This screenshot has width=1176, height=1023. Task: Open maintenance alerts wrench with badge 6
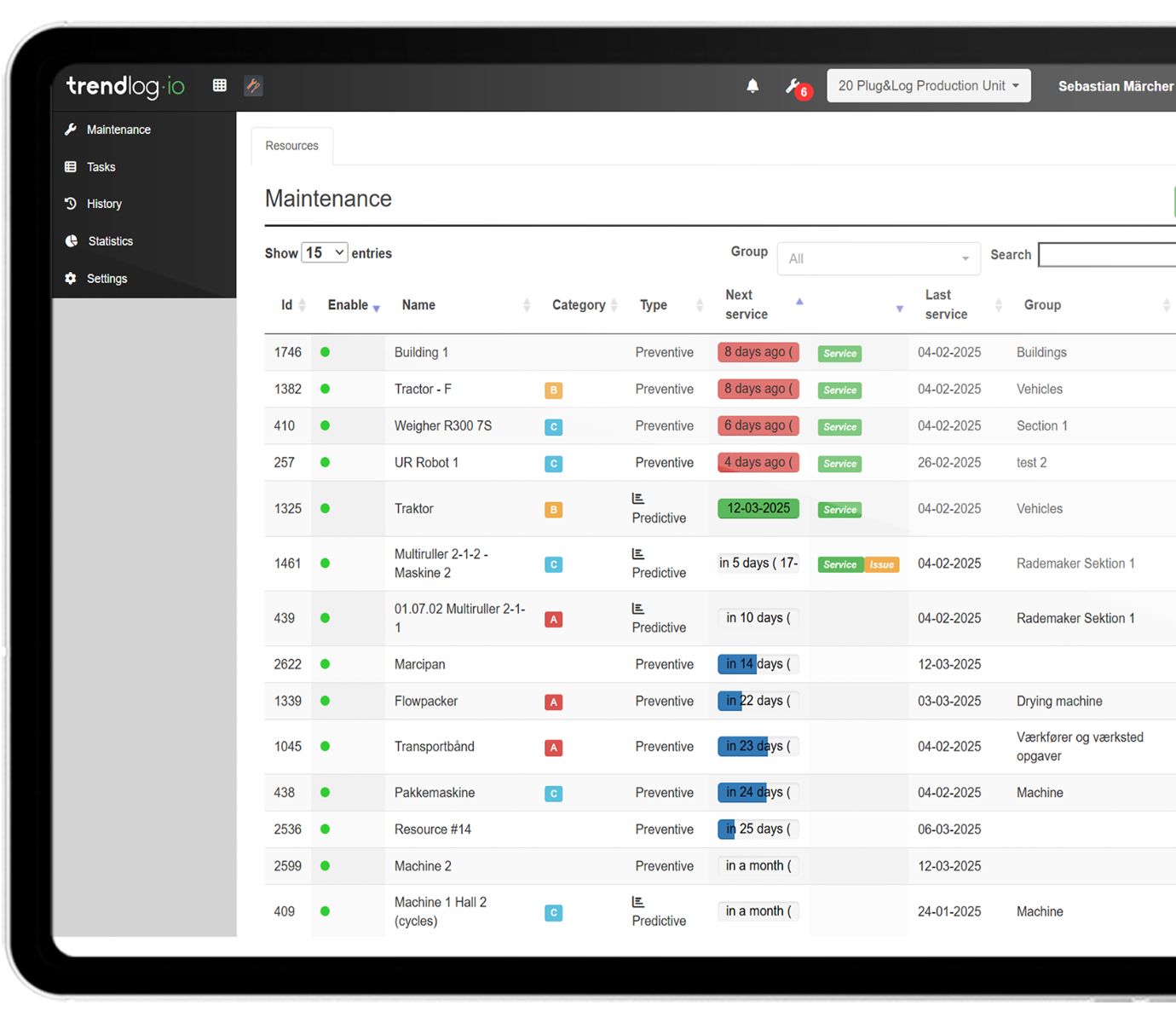pyautogui.click(x=797, y=87)
